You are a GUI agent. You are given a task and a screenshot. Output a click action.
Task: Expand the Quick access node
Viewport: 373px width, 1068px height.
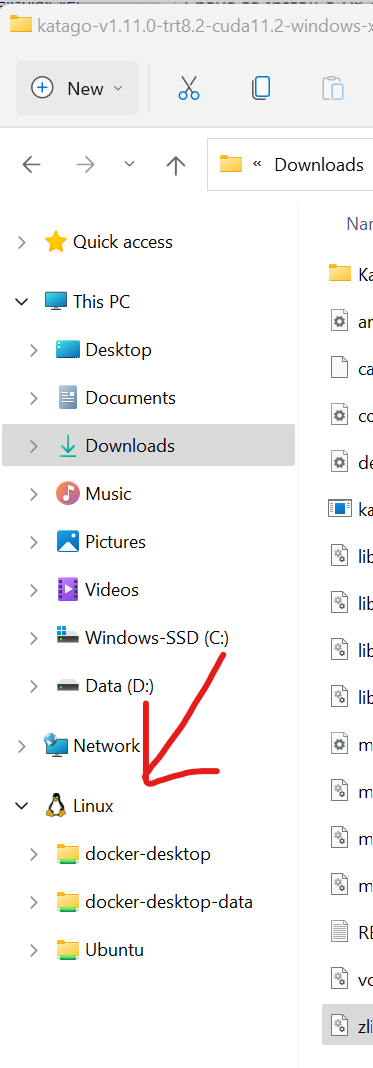22,242
